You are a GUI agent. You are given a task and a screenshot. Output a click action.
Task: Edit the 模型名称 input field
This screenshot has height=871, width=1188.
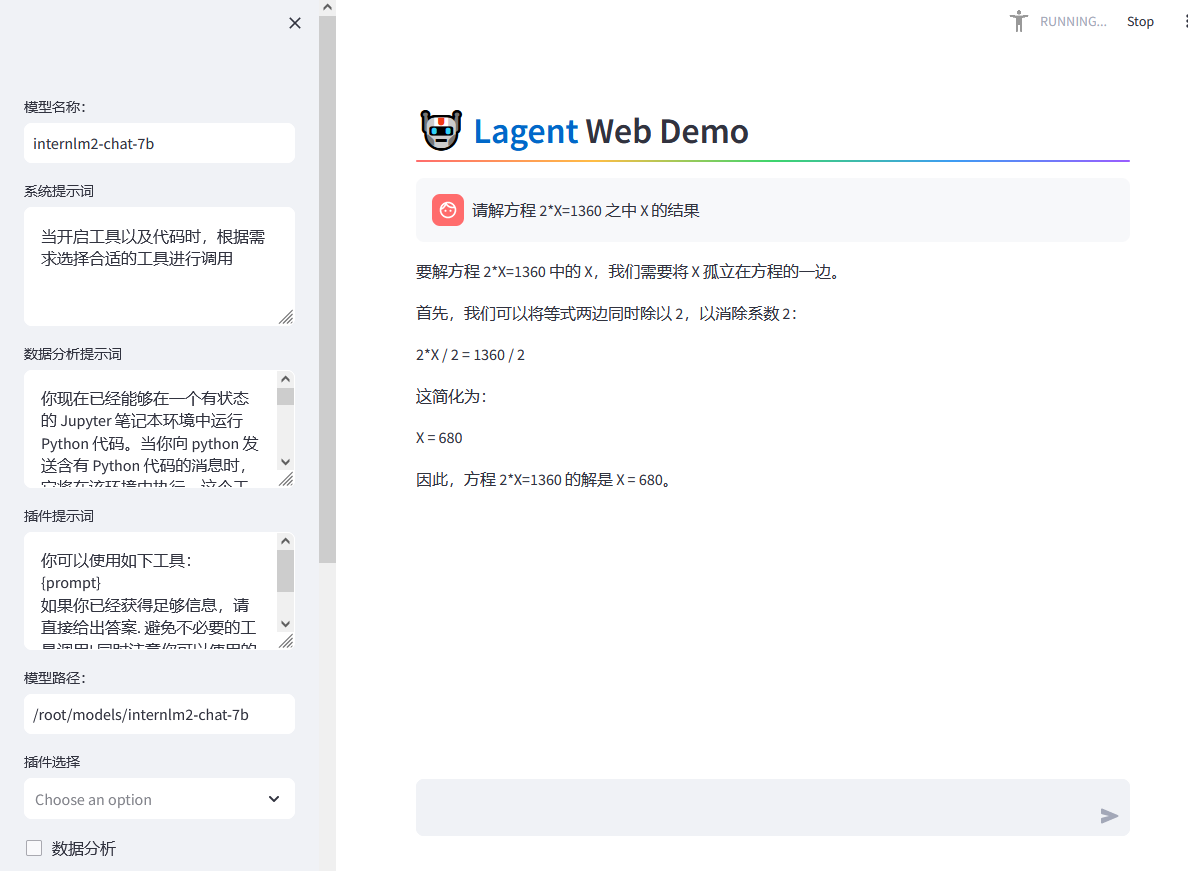pyautogui.click(x=159, y=143)
